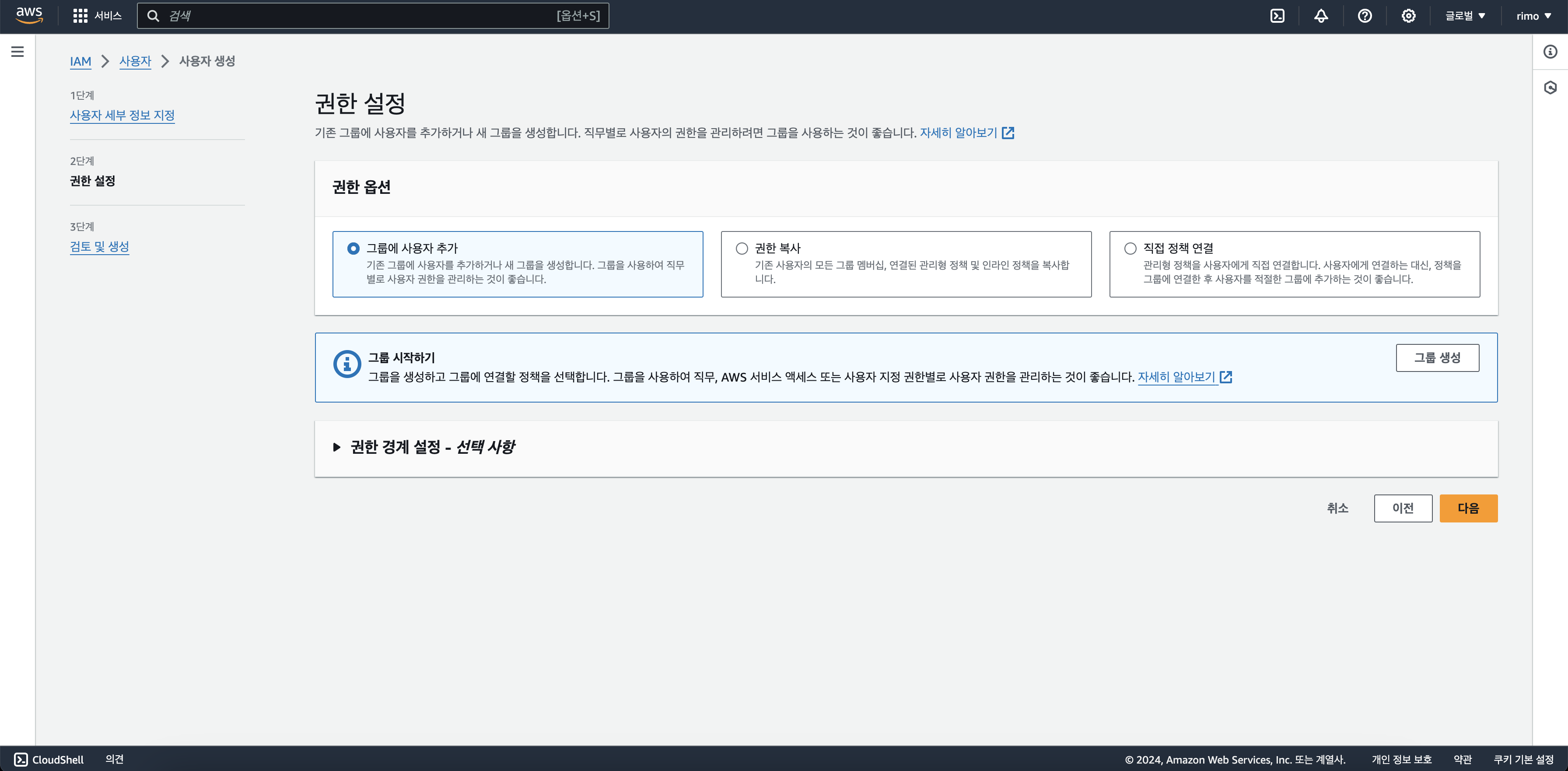The image size is (1568, 771).
Task: Click the AWS logo home icon
Action: point(28,15)
